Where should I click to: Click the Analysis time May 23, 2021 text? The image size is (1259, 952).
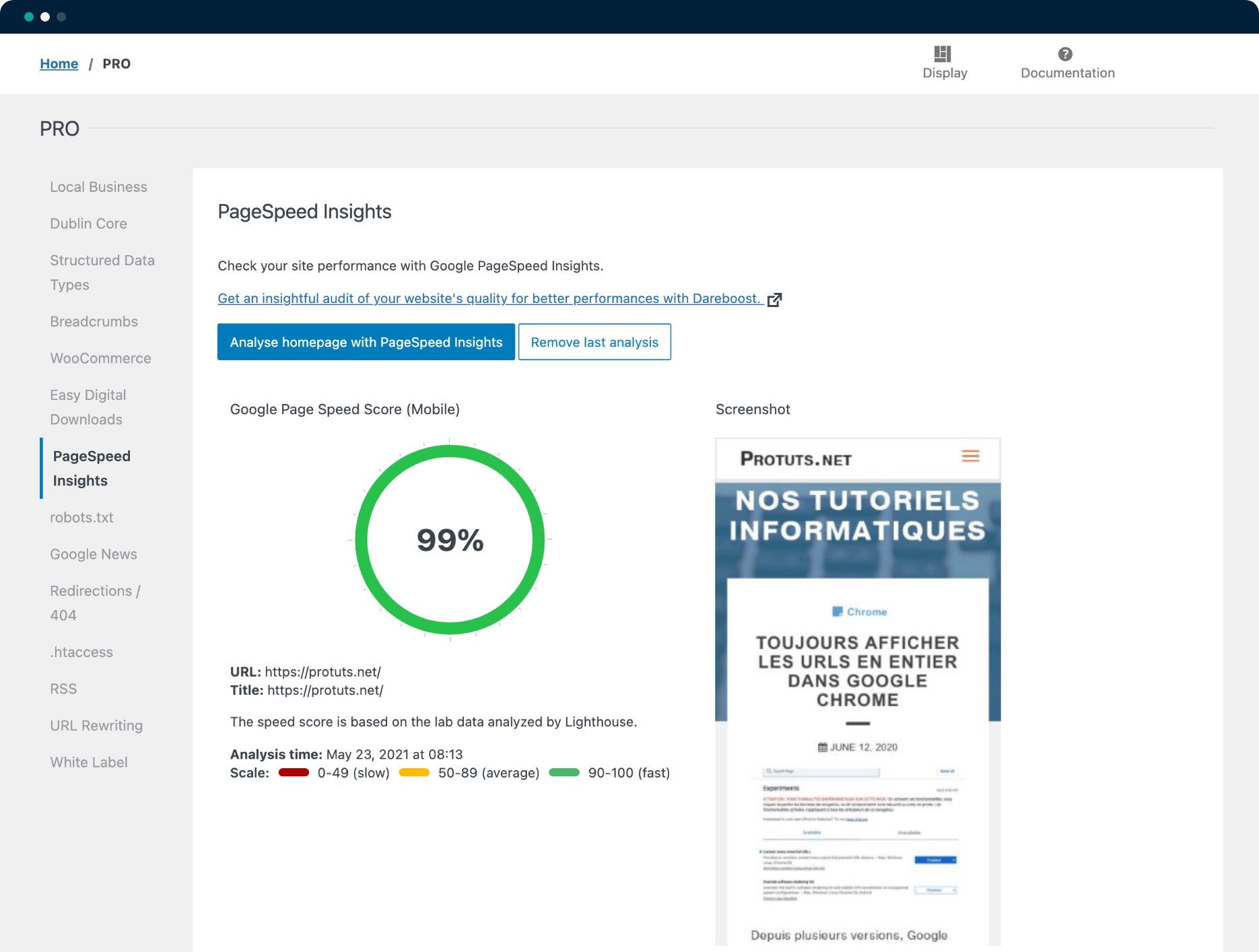point(347,754)
